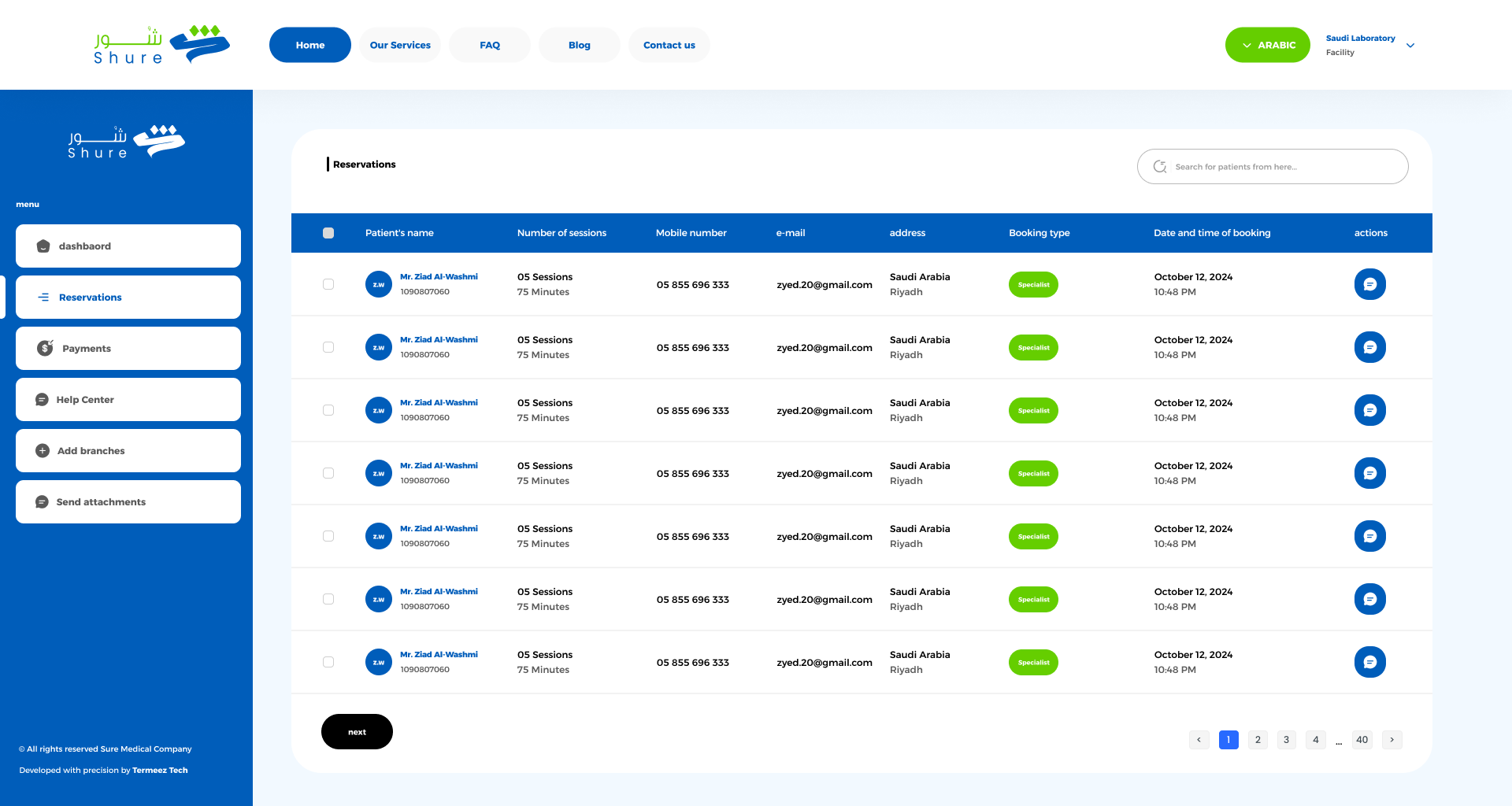Click the plus icon beside Add branches

[x=43, y=451]
